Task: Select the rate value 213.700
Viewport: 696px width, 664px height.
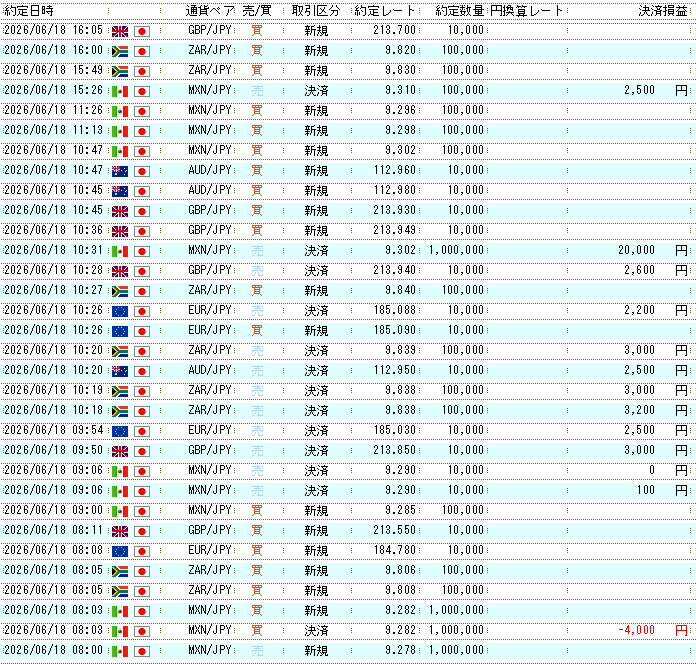Action: click(x=395, y=30)
